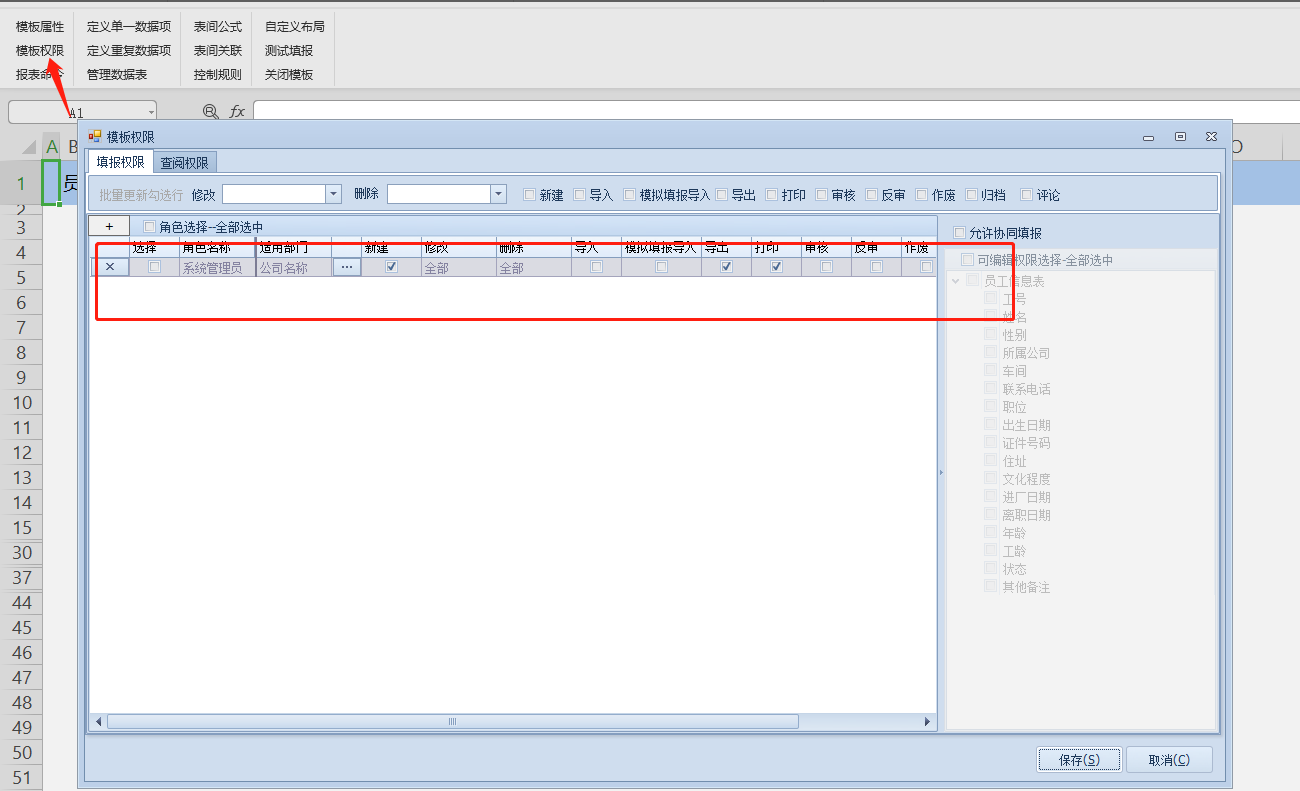Collapse the 员工信息表 tree node
The width and height of the screenshot is (1300, 791).
956,281
